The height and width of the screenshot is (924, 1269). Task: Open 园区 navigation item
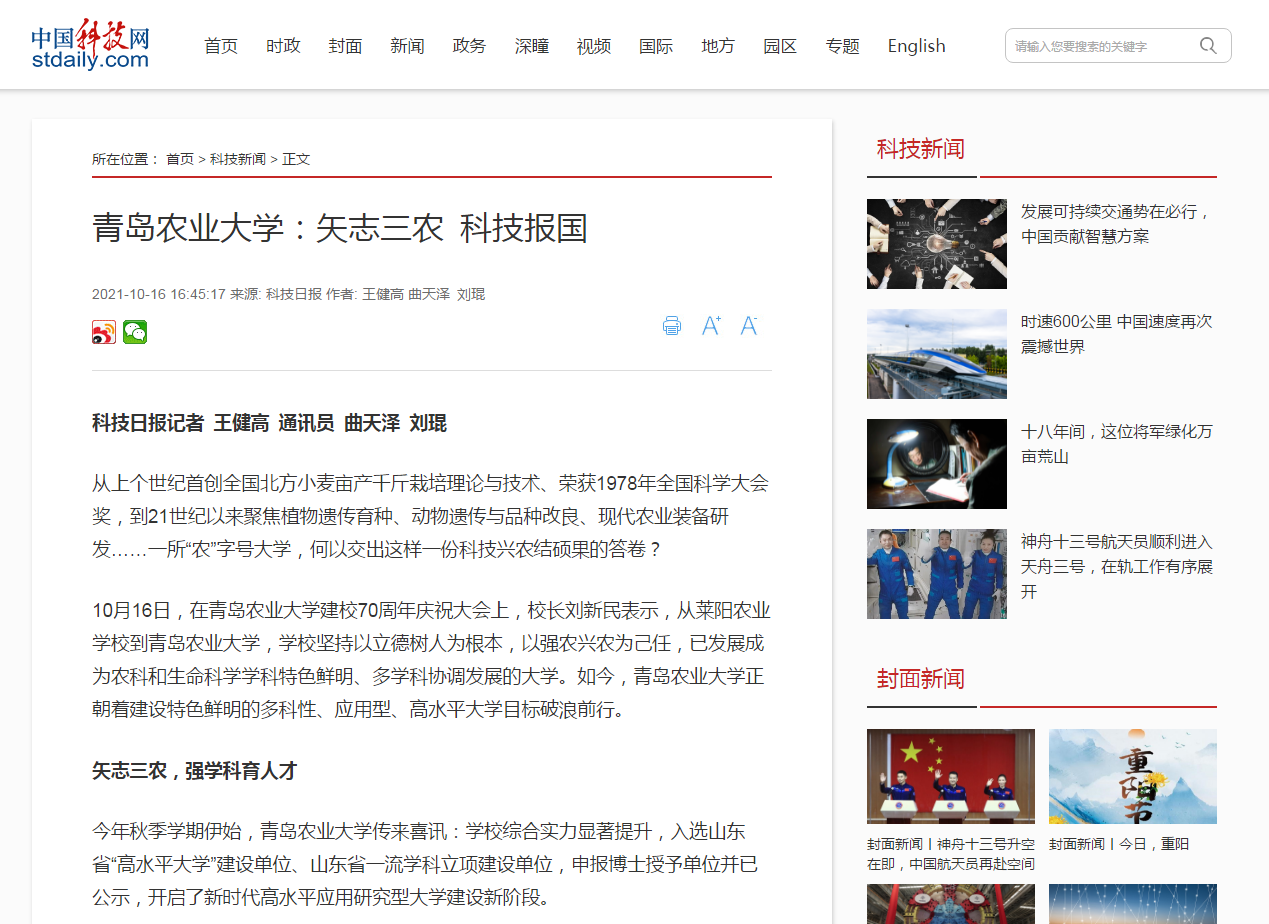(780, 46)
